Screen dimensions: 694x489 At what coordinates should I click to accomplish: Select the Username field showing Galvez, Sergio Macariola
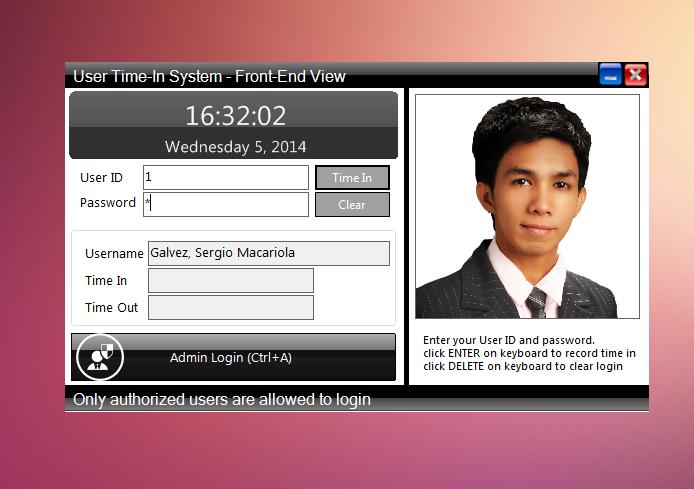point(269,253)
